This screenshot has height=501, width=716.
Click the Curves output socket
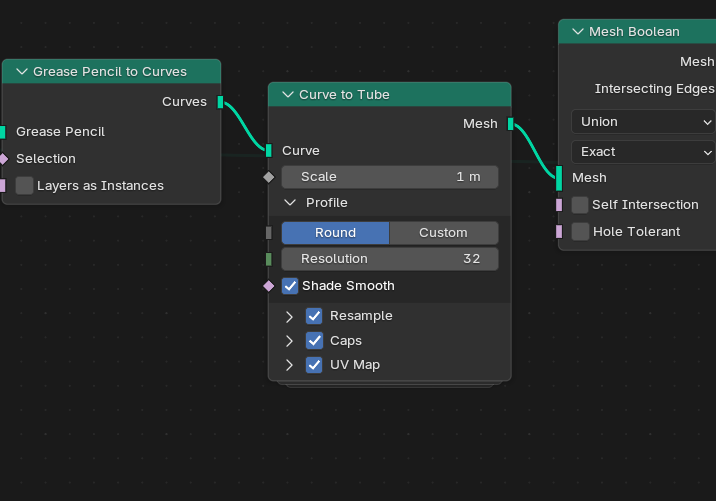tap(221, 102)
